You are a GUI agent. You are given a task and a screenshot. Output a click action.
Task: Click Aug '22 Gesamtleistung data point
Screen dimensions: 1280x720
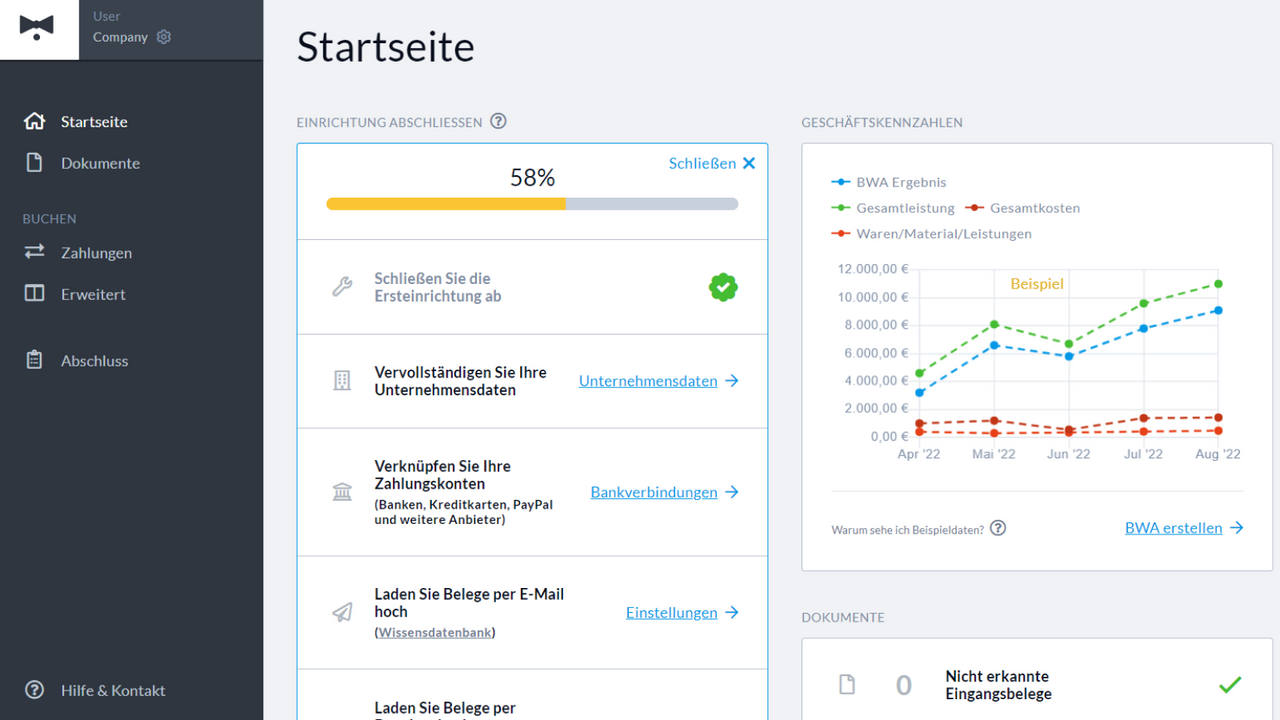(1218, 284)
